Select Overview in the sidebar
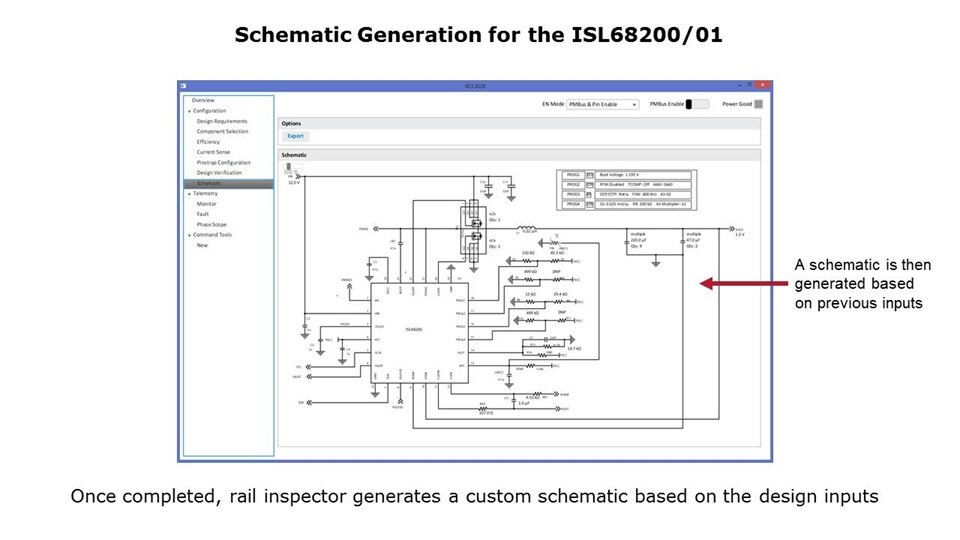 [203, 100]
